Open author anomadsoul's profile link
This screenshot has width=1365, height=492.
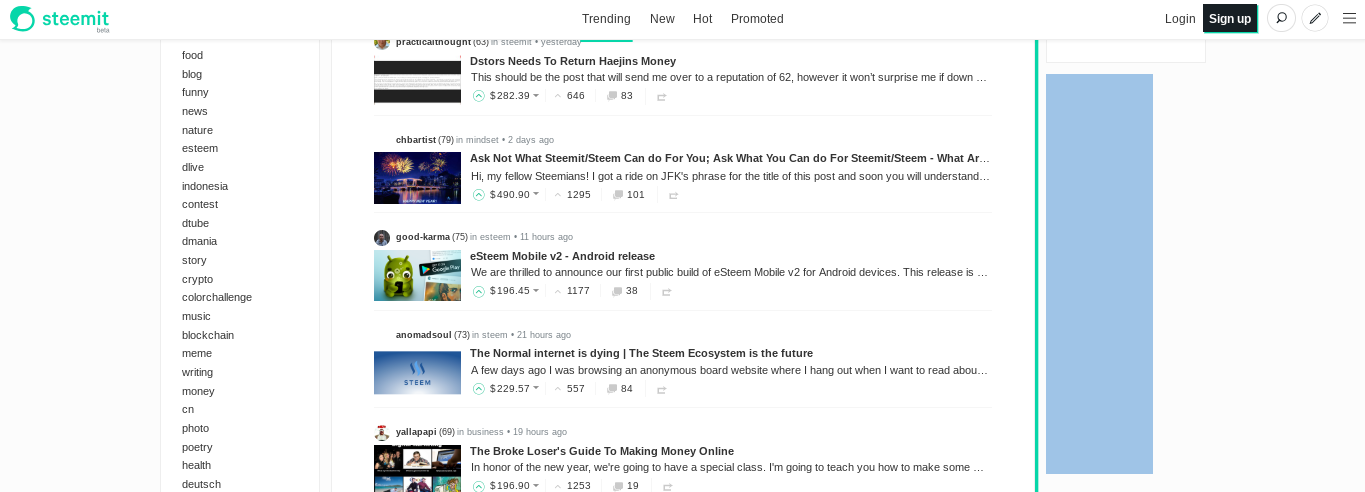[424, 335]
